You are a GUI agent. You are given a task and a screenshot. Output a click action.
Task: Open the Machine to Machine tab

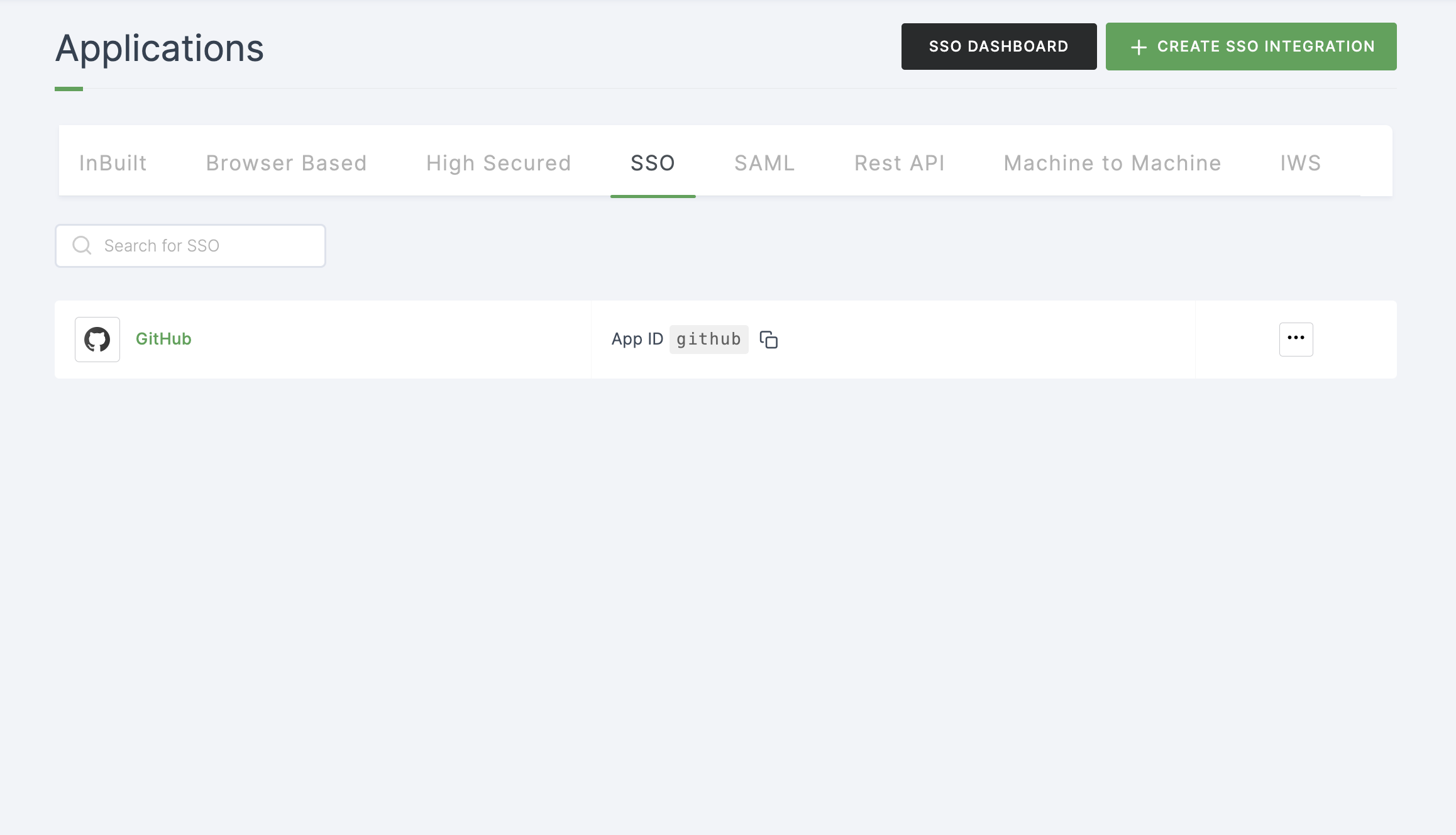[x=1112, y=163]
